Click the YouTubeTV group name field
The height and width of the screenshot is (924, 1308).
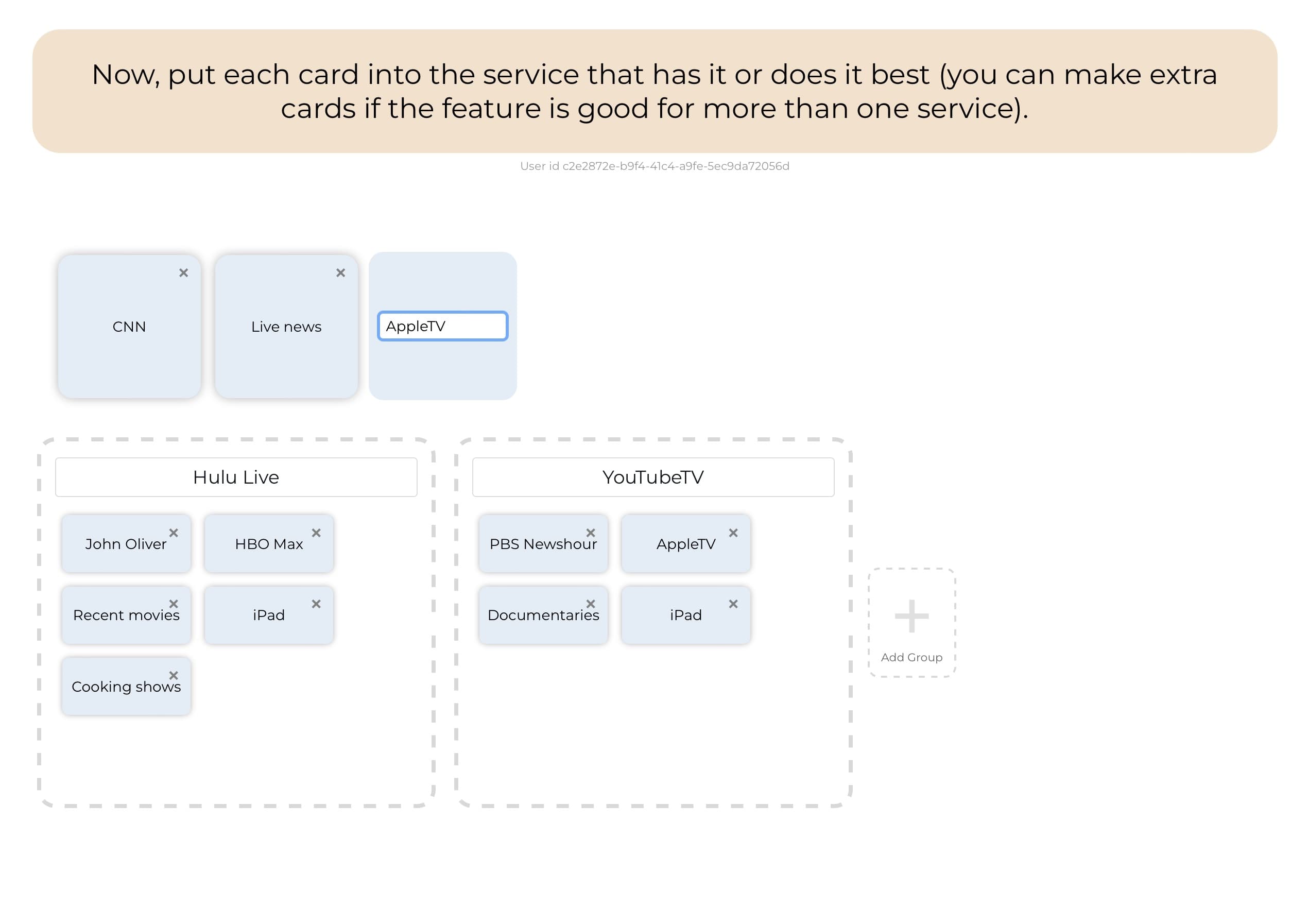click(653, 477)
